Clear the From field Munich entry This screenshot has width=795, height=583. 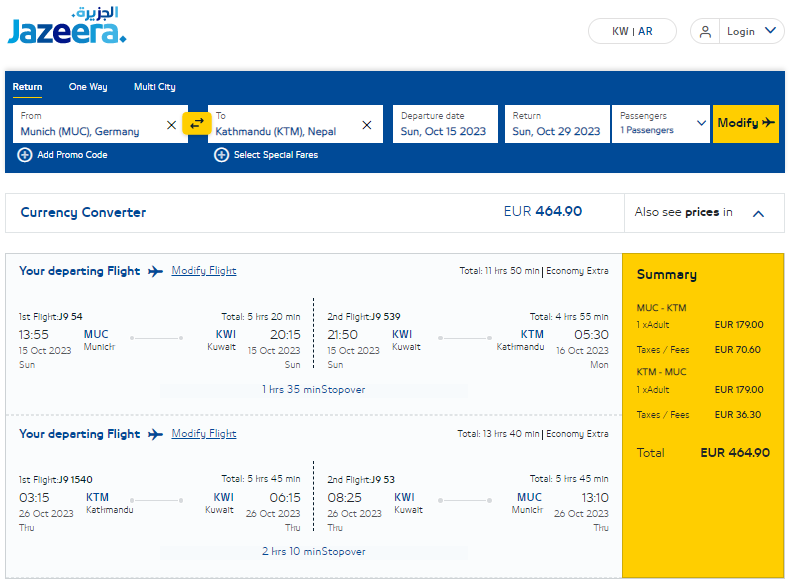click(171, 125)
